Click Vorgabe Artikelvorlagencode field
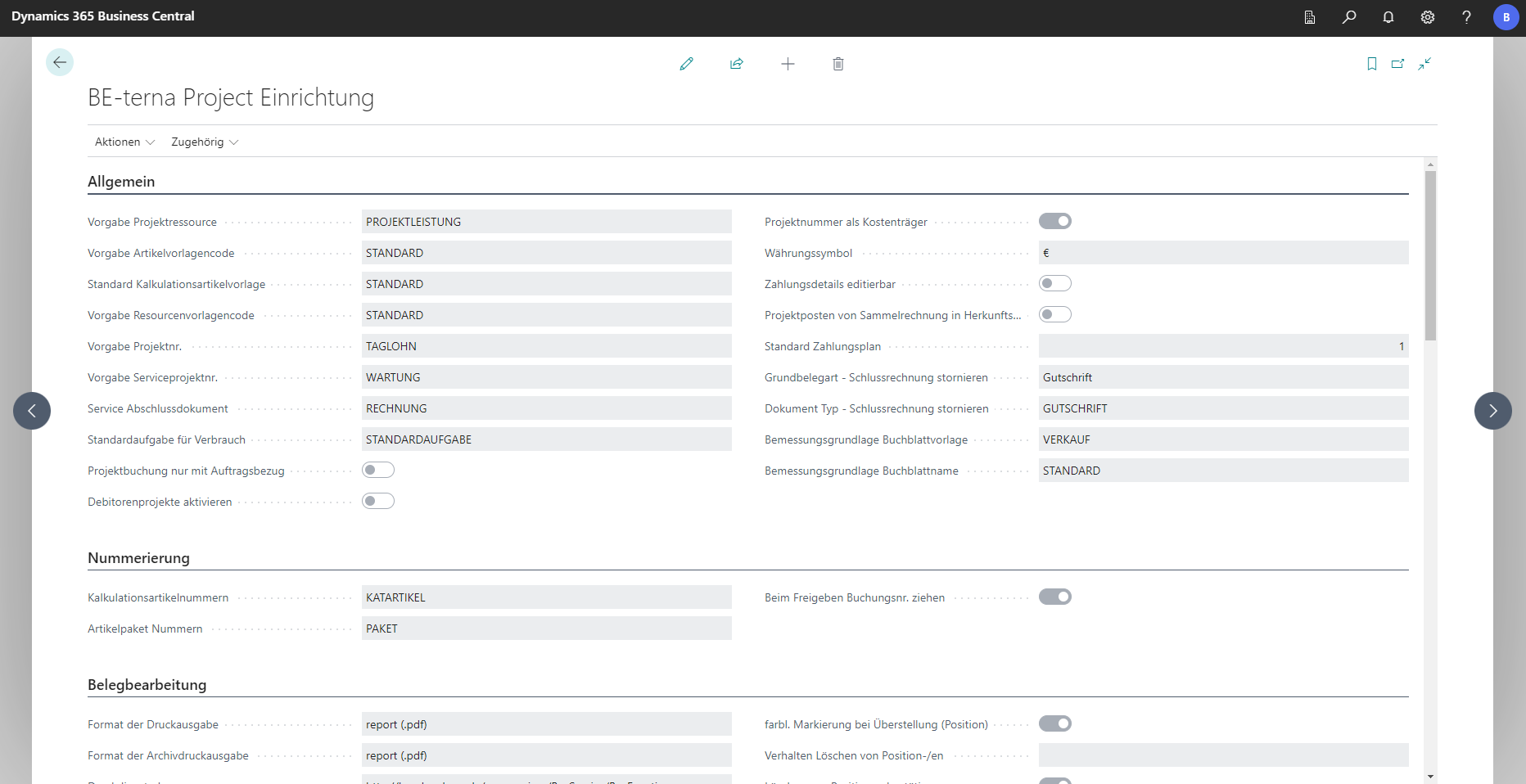 [547, 253]
